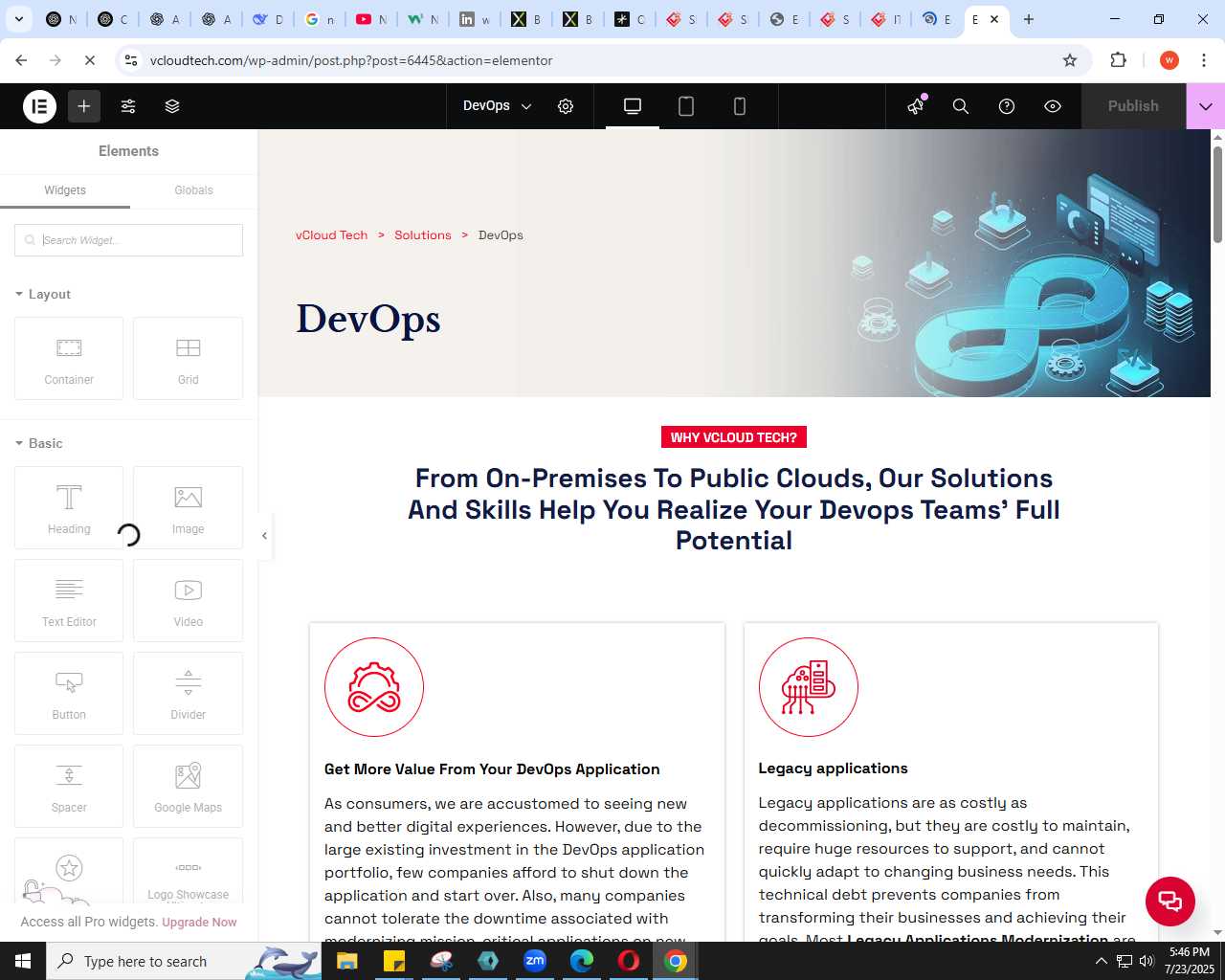Switch to mobile view mode
This screenshot has height=980, width=1225.
coord(740,106)
